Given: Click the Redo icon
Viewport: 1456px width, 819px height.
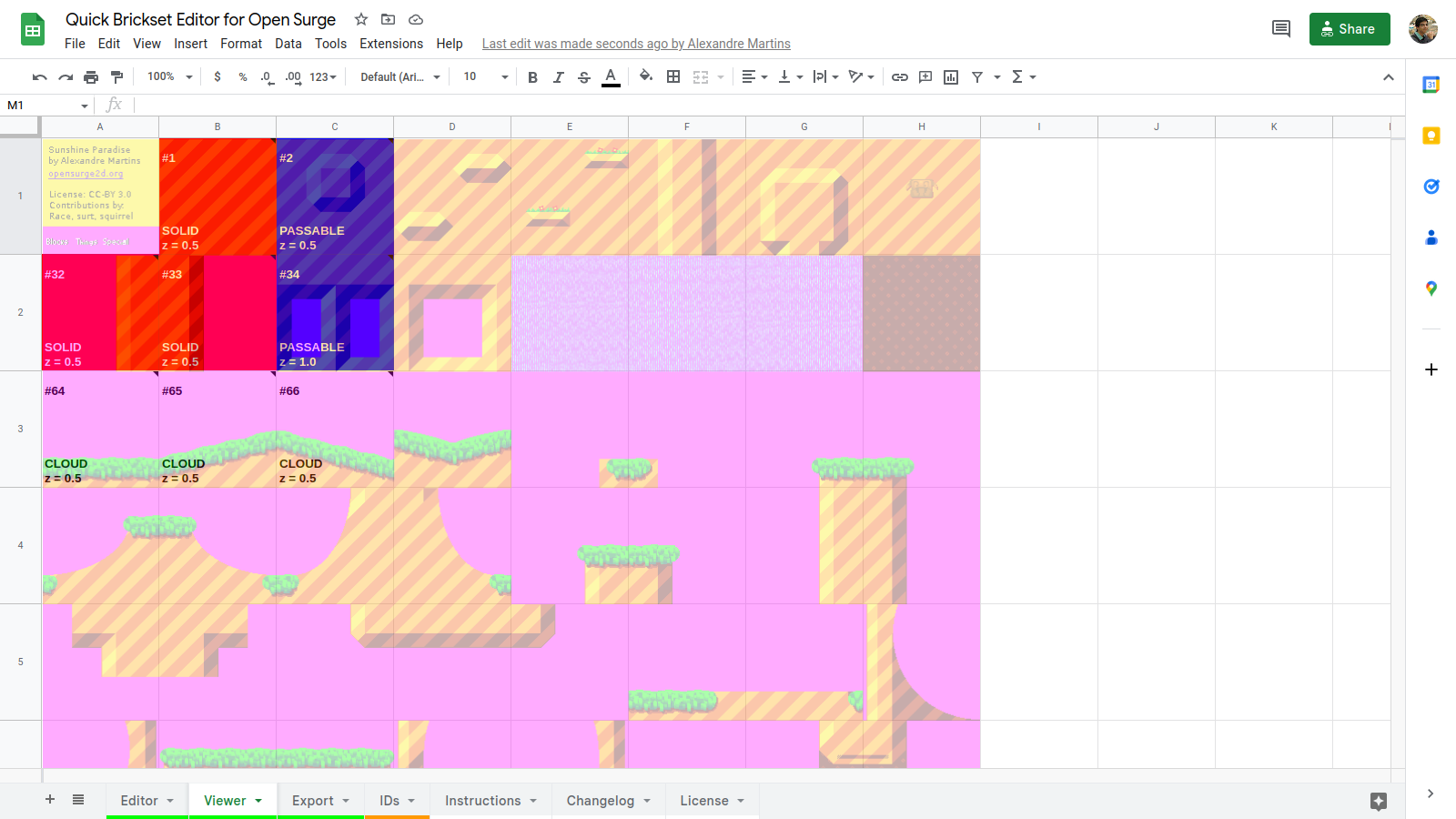Looking at the screenshot, I should 66,77.
